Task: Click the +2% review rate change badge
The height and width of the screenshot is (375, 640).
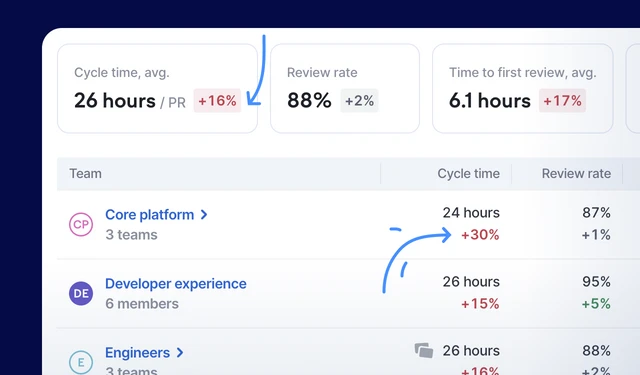Action: coord(359,100)
